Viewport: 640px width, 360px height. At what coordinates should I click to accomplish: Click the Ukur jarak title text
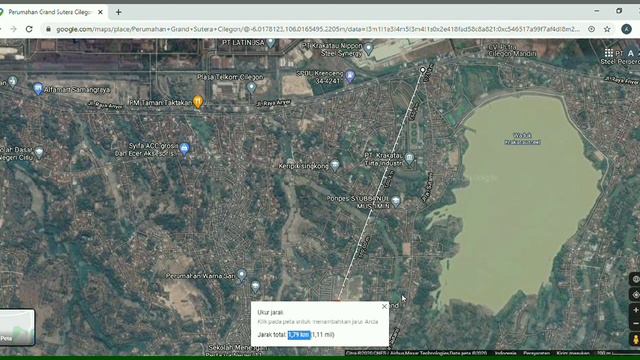tap(270, 312)
